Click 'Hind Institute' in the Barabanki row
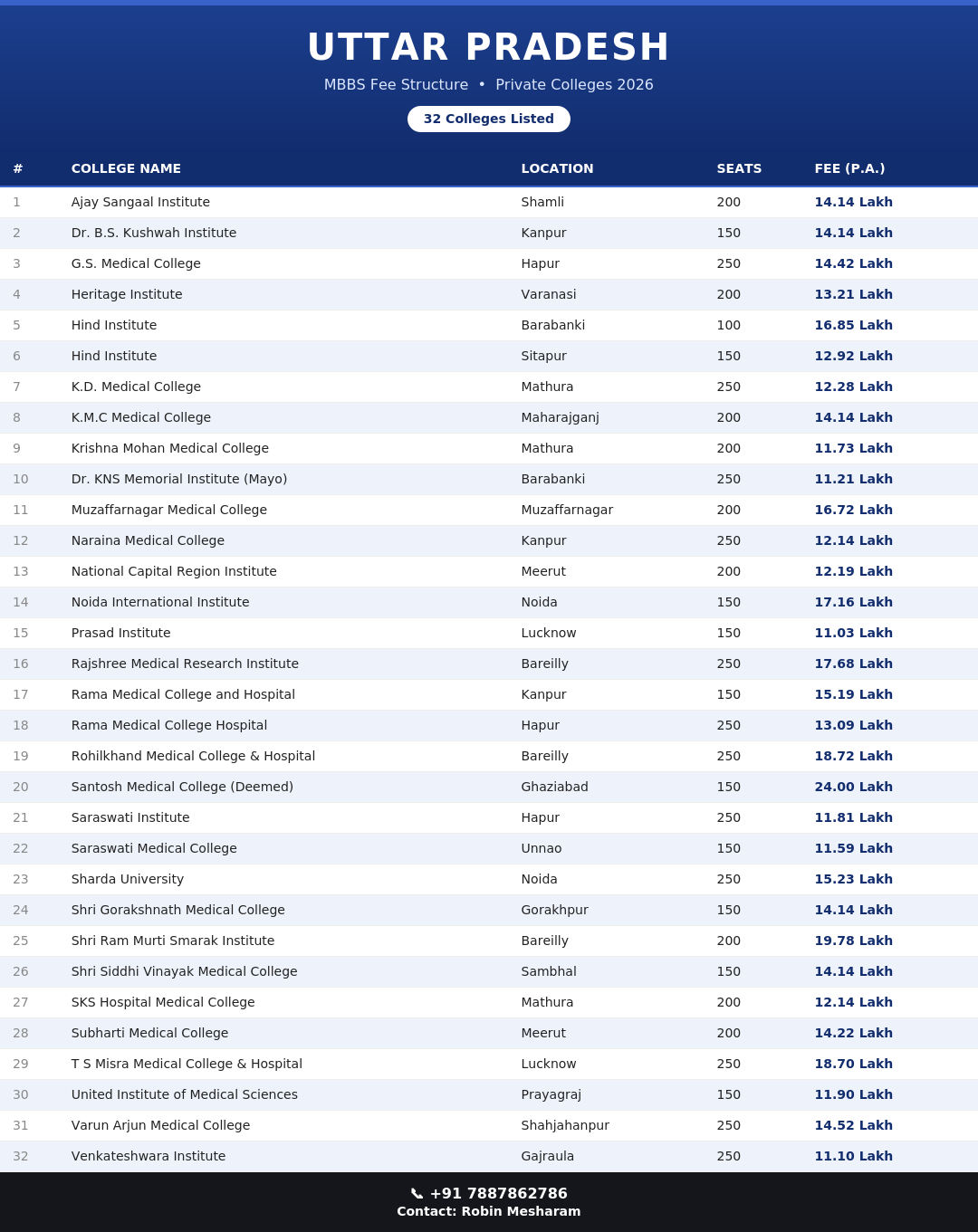This screenshot has height=1232, width=978. pos(114,325)
